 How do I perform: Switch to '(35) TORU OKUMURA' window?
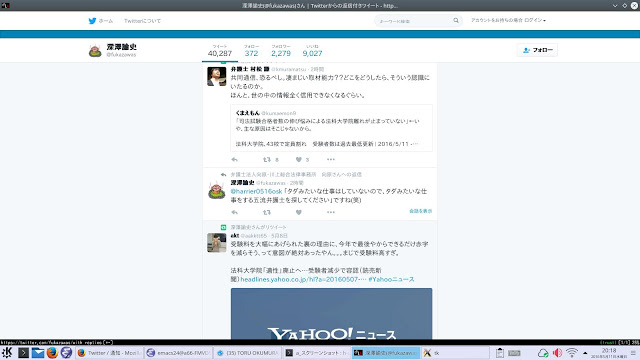248,353
